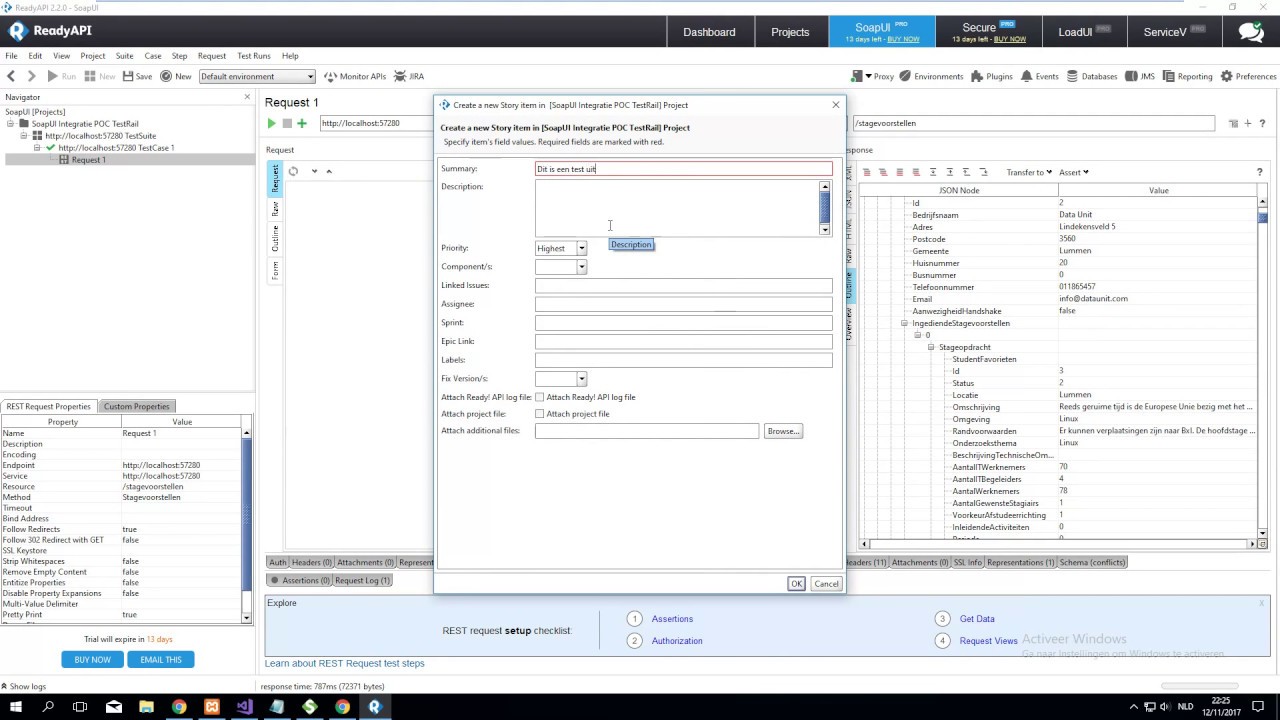This screenshot has width=1280, height=720.
Task: Click the Assignee input field
Action: point(683,304)
